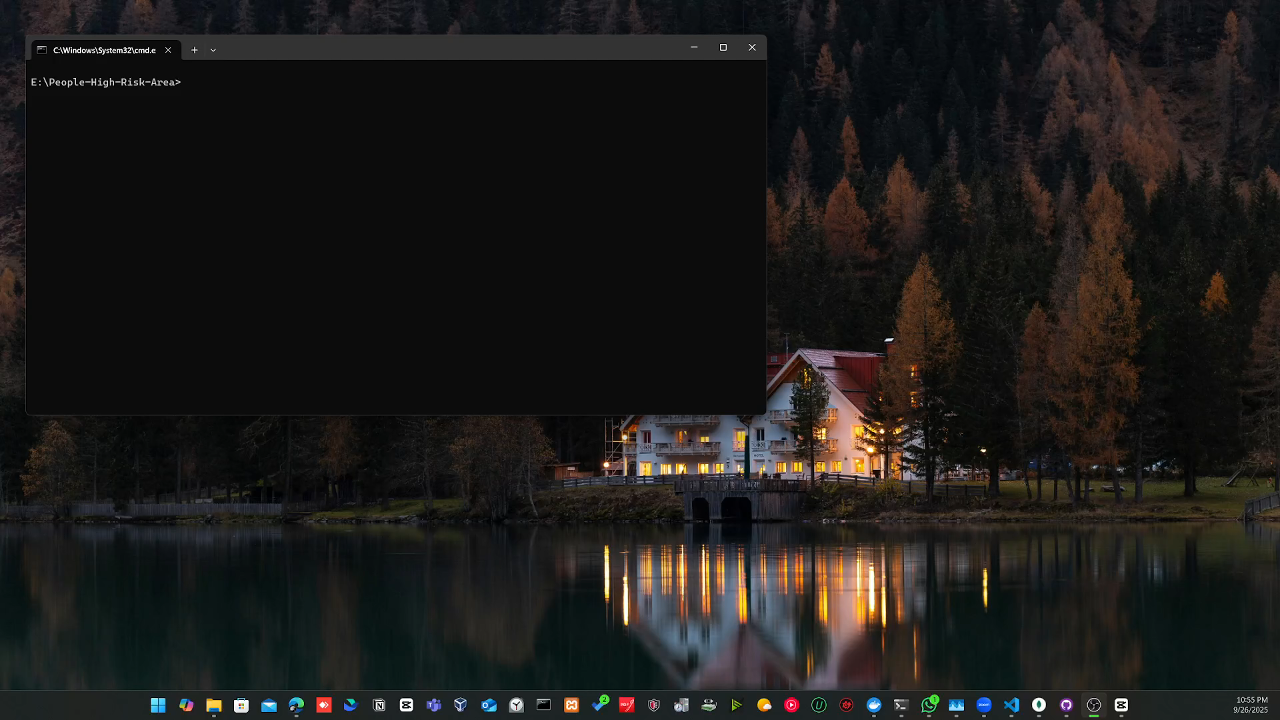
Task: Open the green U uninstaller icon
Action: pyautogui.click(x=819, y=705)
